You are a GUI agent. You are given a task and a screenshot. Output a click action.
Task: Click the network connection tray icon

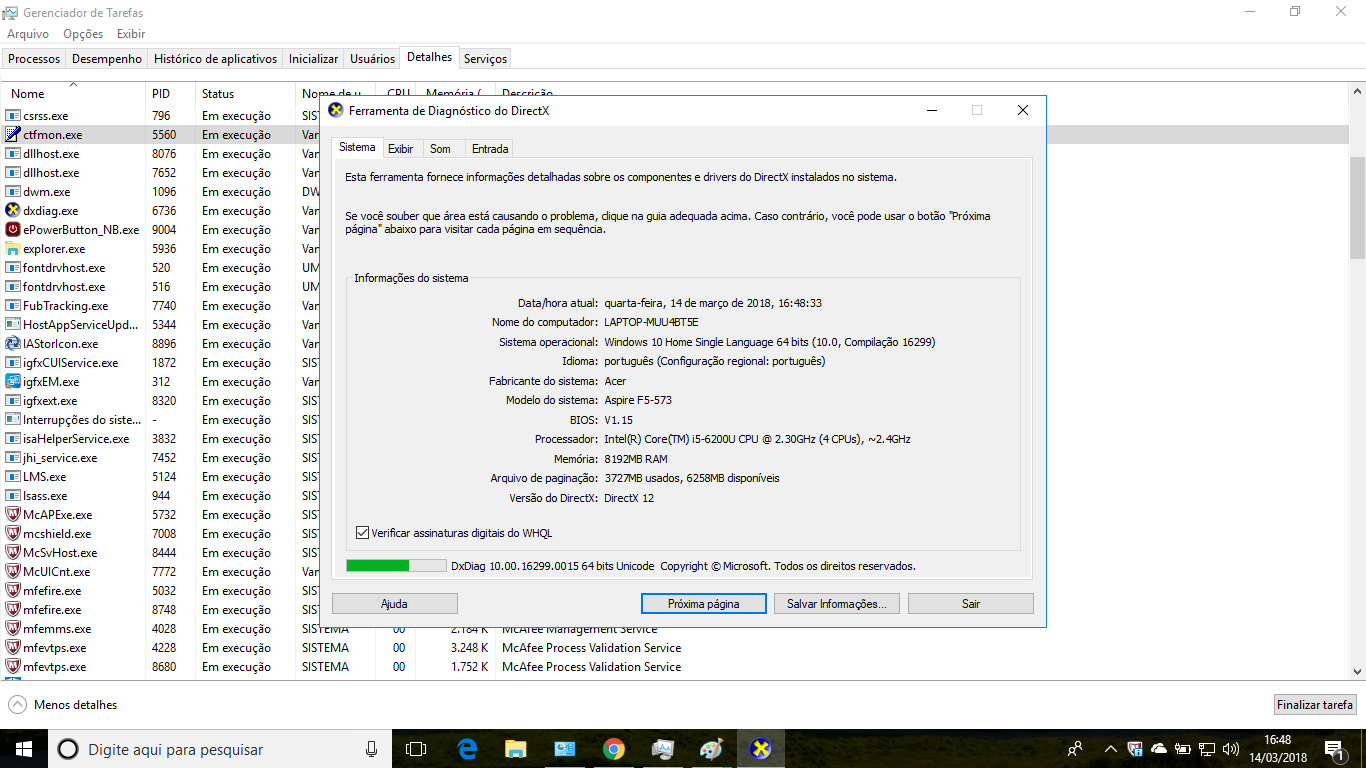1207,748
